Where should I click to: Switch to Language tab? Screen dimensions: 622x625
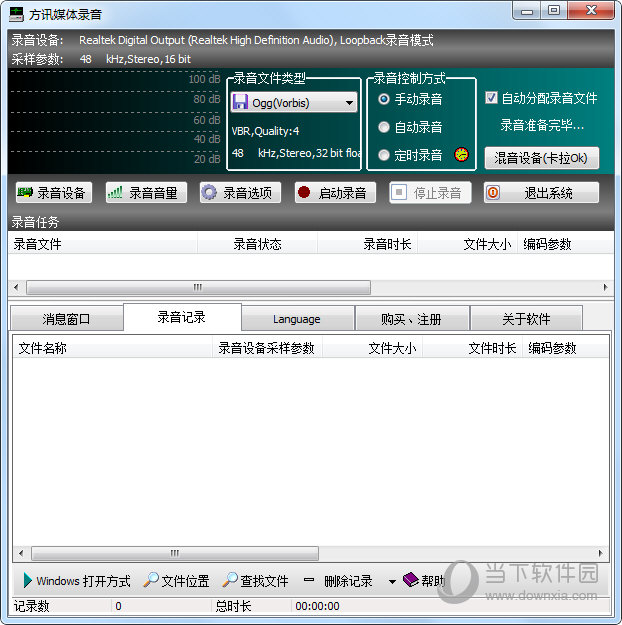[x=297, y=319]
